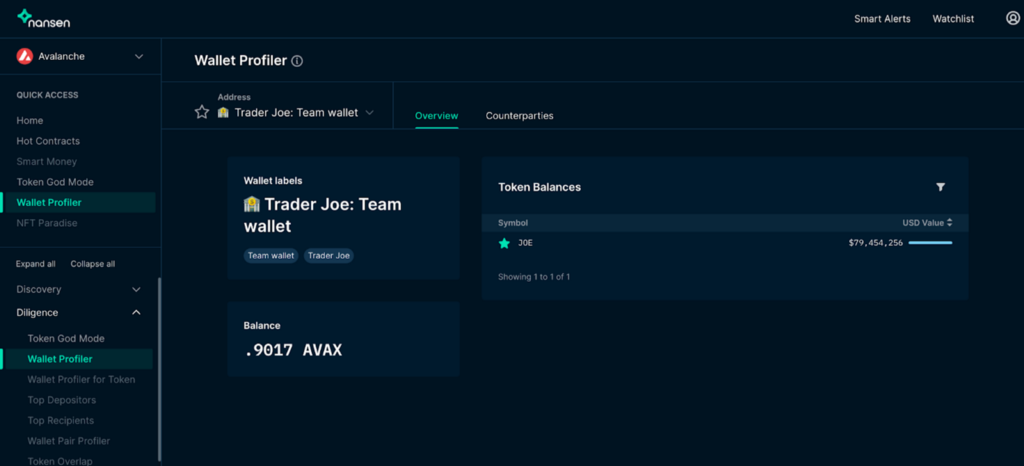
Task: Open the address dropdown chevron
Action: [370, 112]
